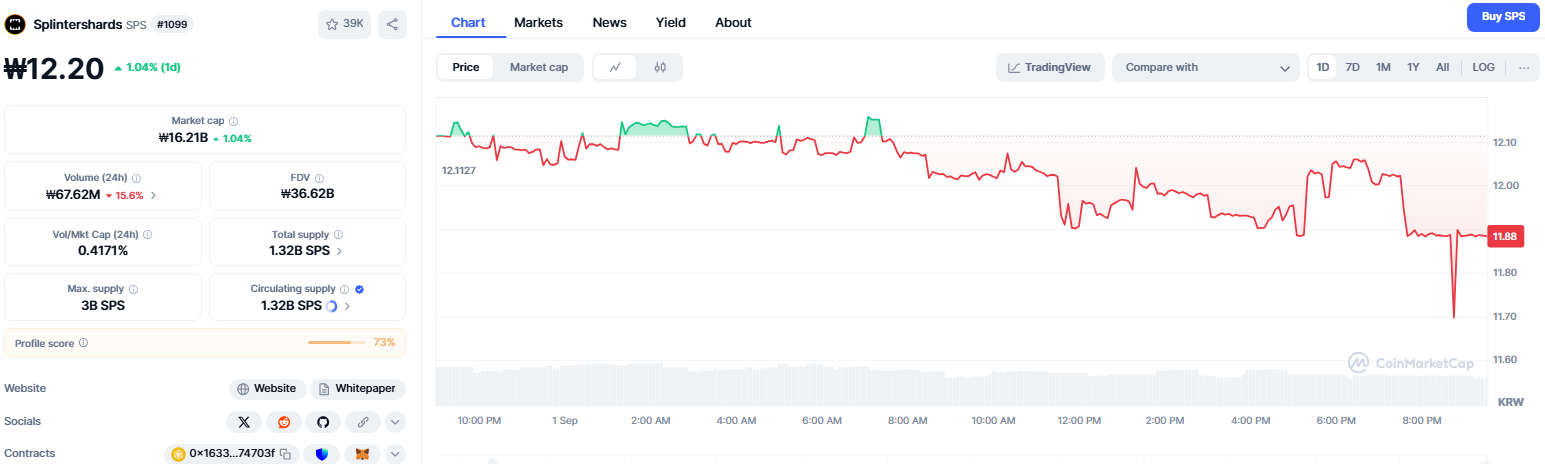Open the Markets tab
The width and height of the screenshot is (1545, 464).
click(538, 22)
